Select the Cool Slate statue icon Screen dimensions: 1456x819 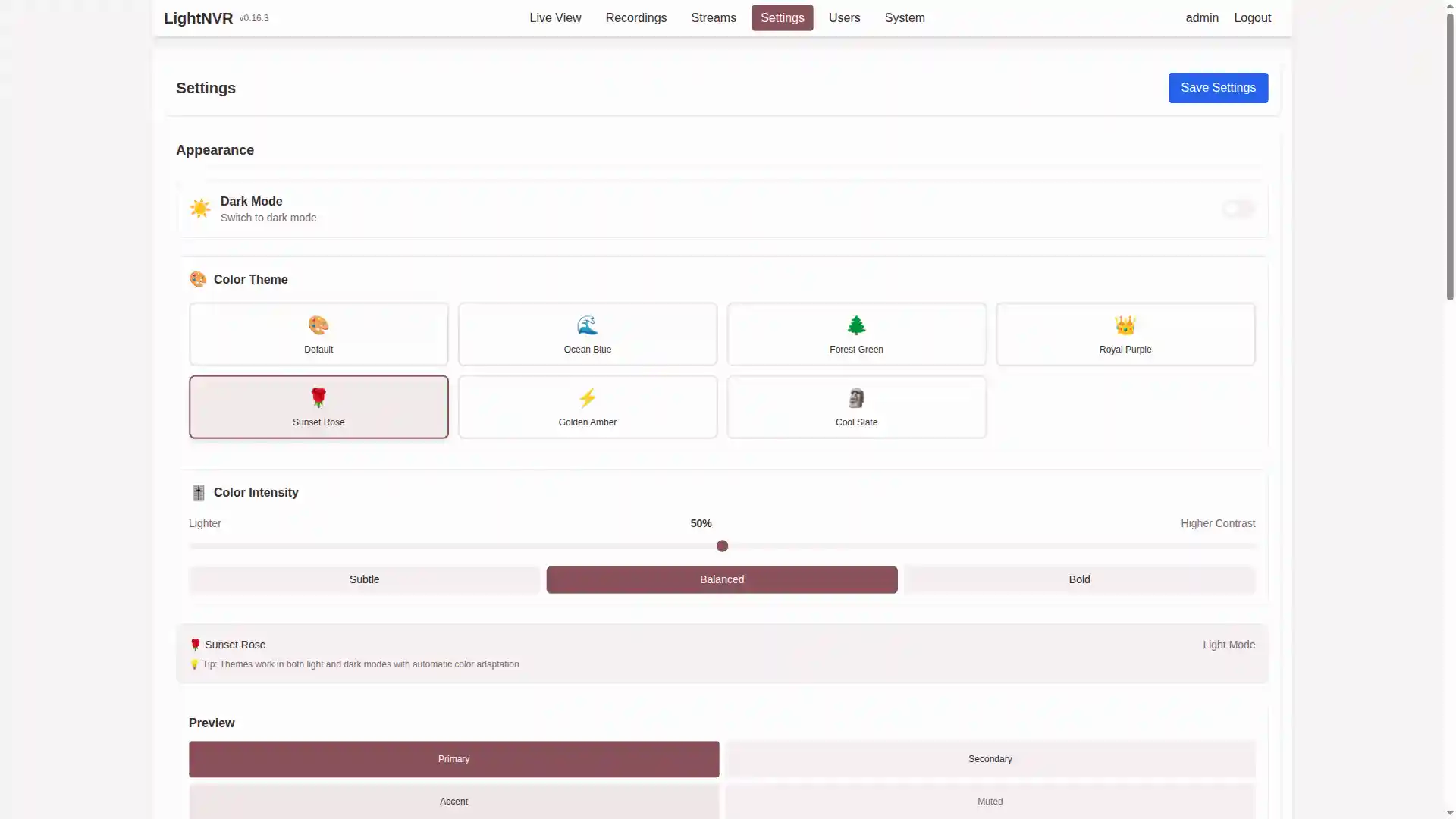pos(856,398)
